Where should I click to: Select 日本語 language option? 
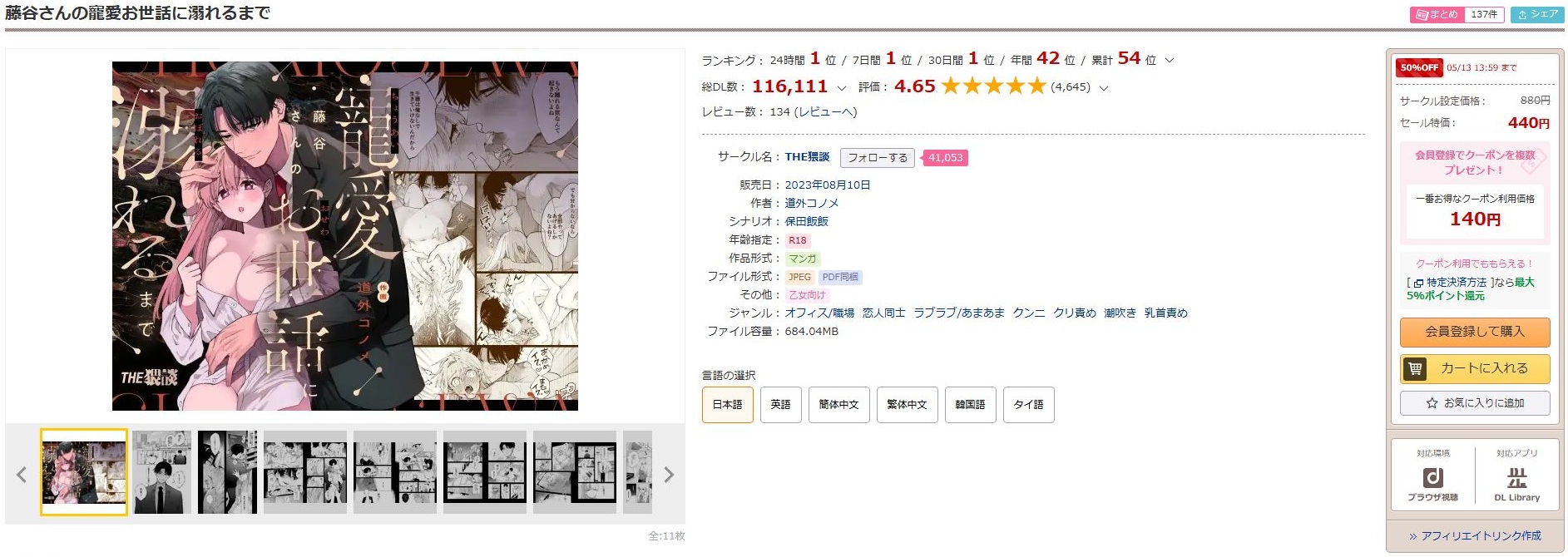pyautogui.click(x=728, y=405)
